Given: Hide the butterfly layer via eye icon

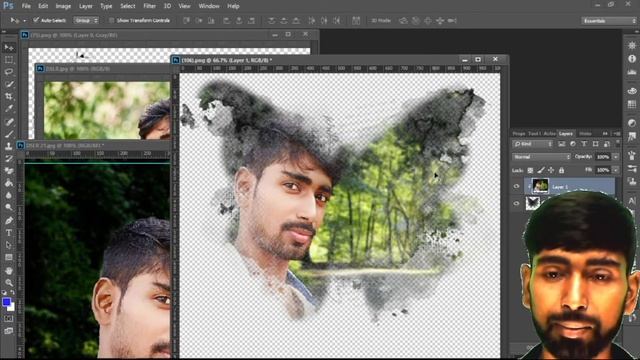Looking at the screenshot, I should pyautogui.click(x=516, y=203).
